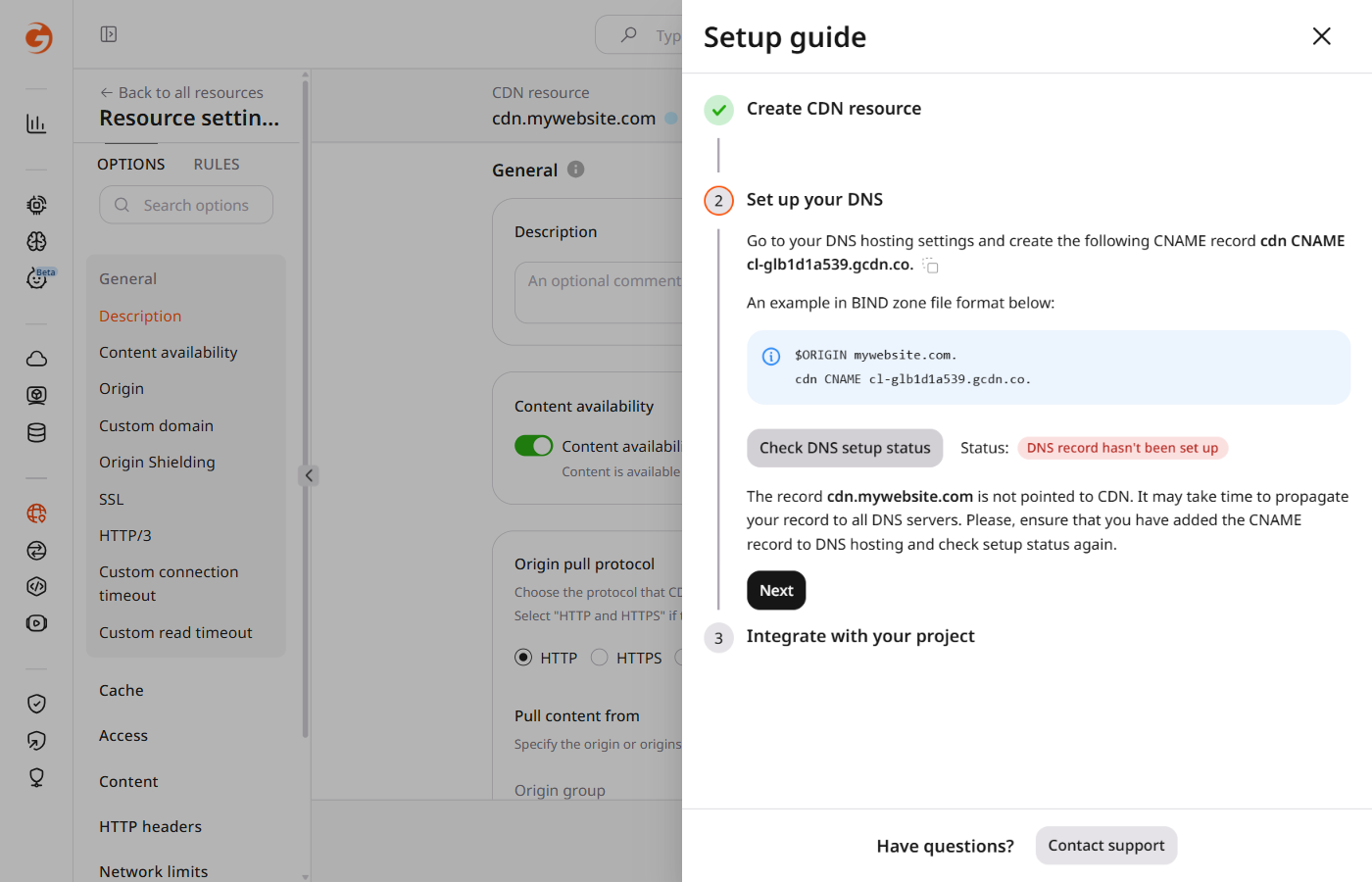
Task: Select Custom read timeout option
Action: pos(175,632)
